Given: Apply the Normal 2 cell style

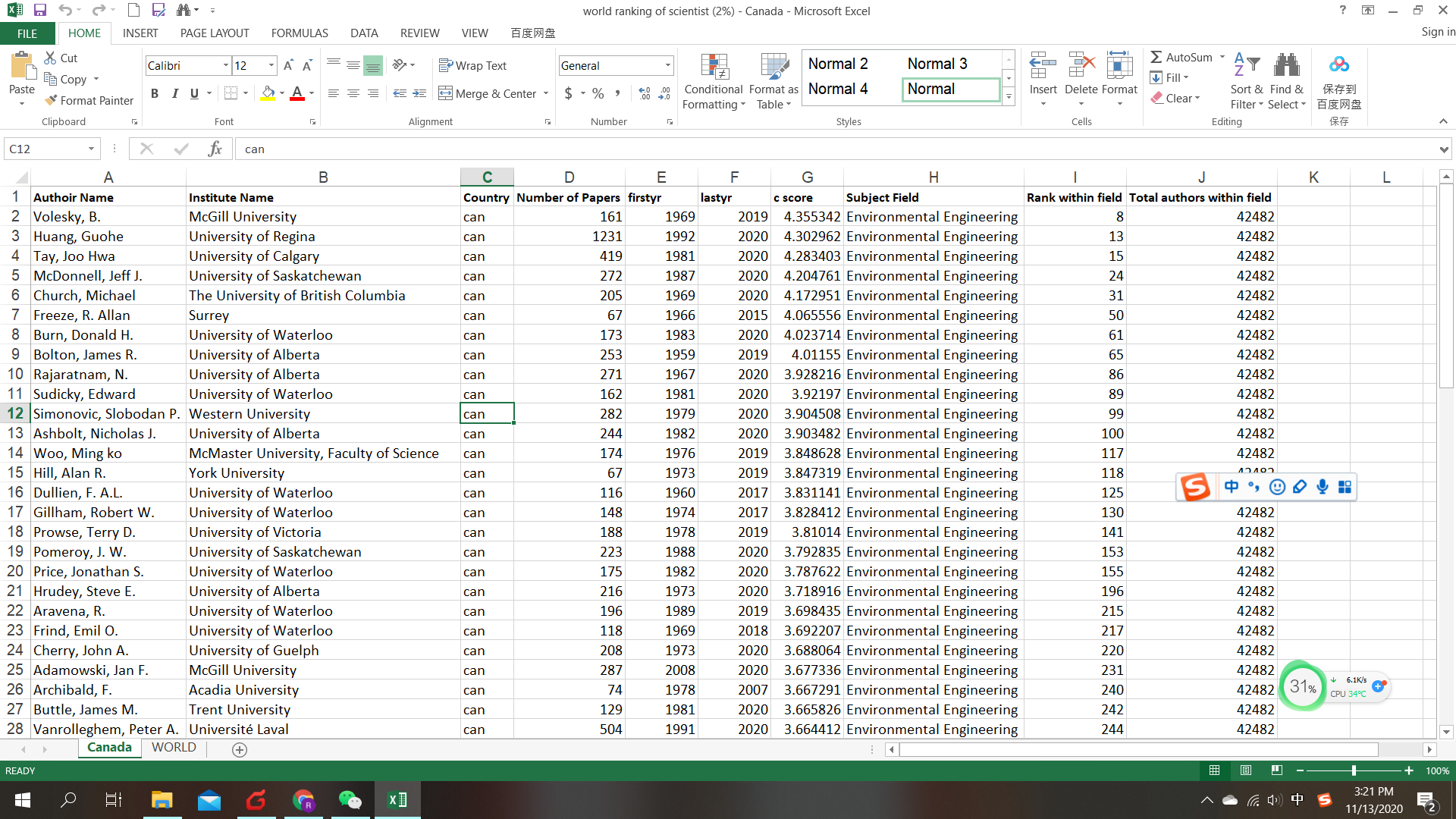Looking at the screenshot, I should pos(837,64).
